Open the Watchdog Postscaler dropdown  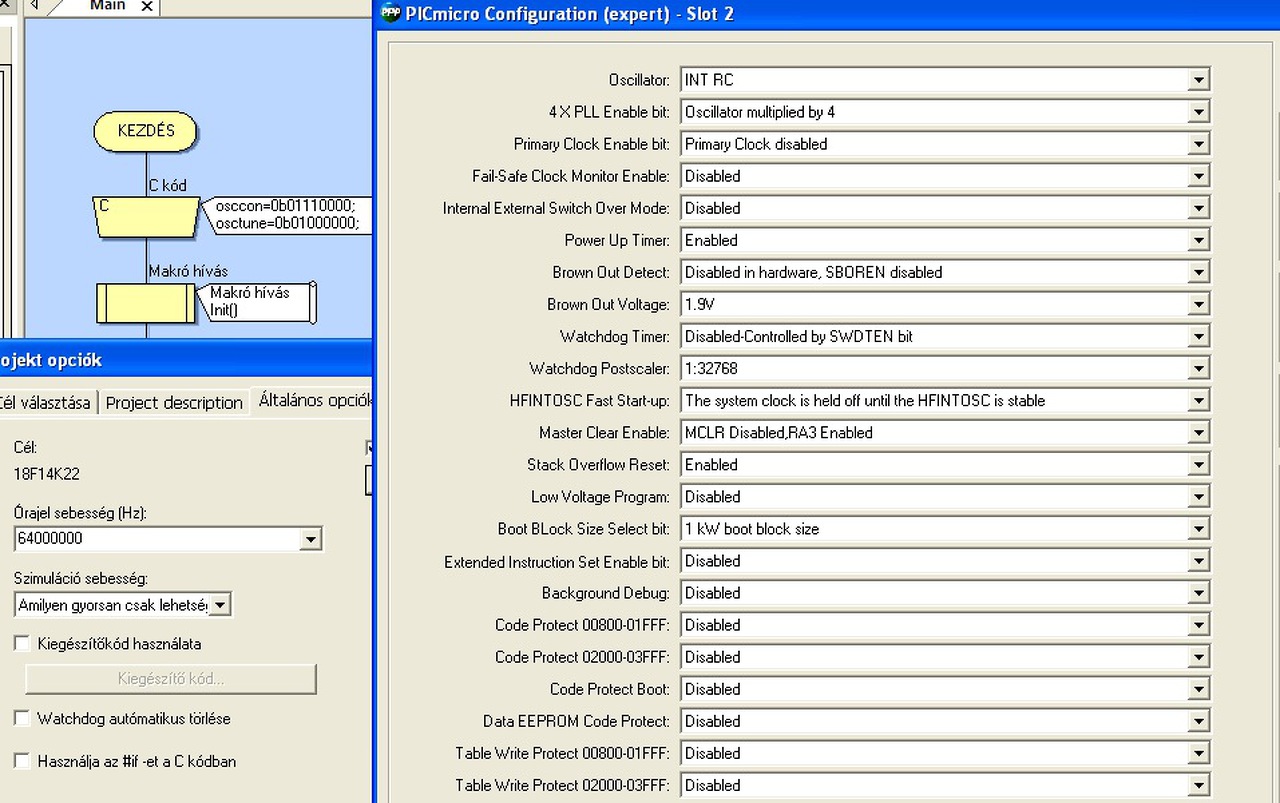tap(1199, 368)
